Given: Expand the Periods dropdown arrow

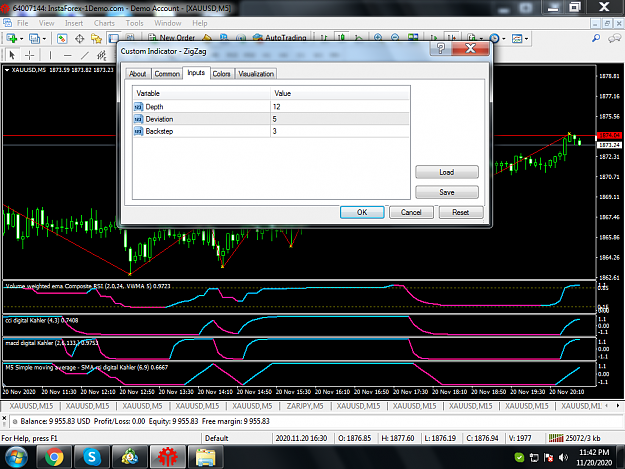Looking at the screenshot, I should pos(504,39).
